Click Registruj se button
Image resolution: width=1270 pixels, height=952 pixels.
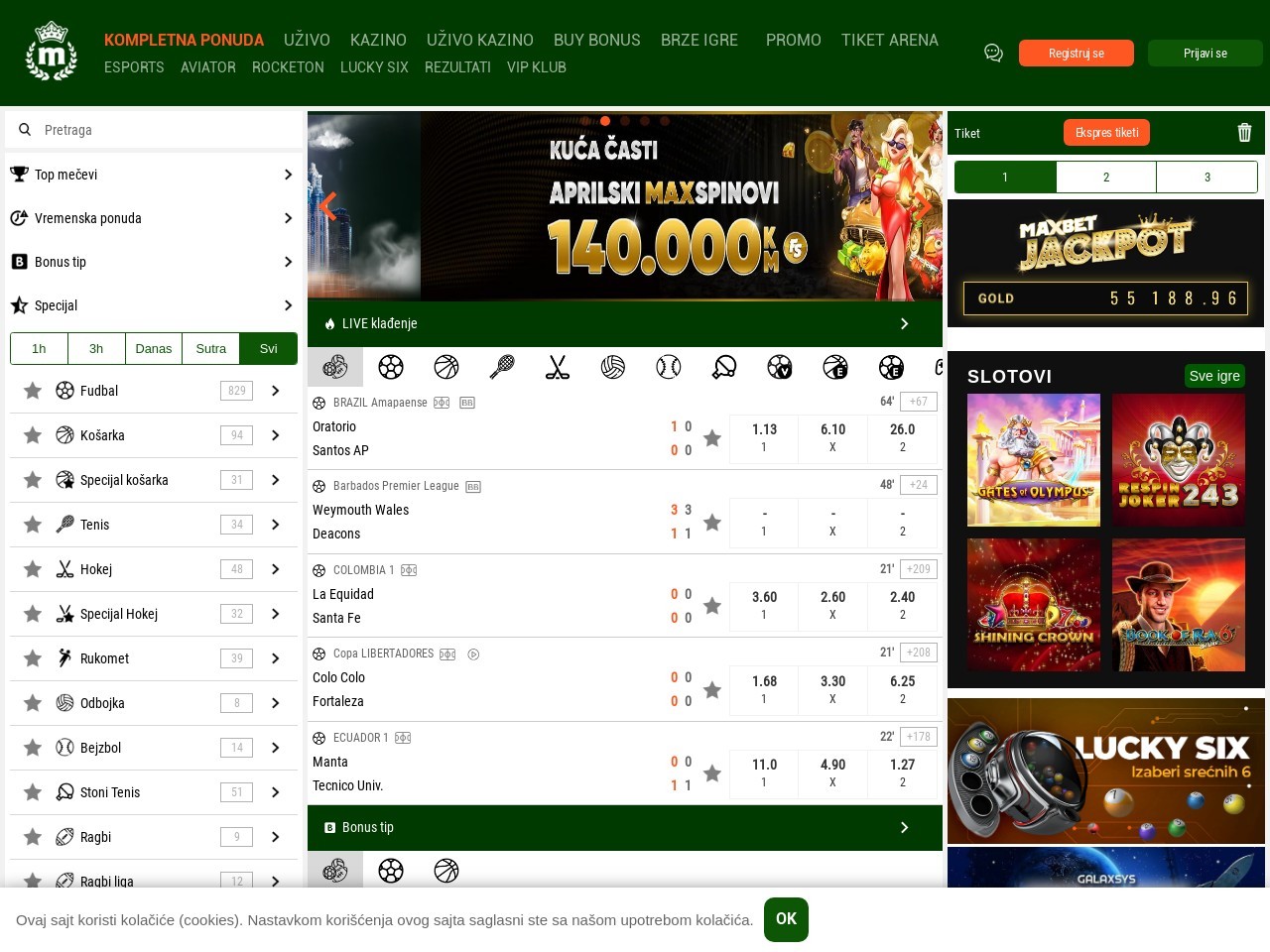tap(1077, 54)
